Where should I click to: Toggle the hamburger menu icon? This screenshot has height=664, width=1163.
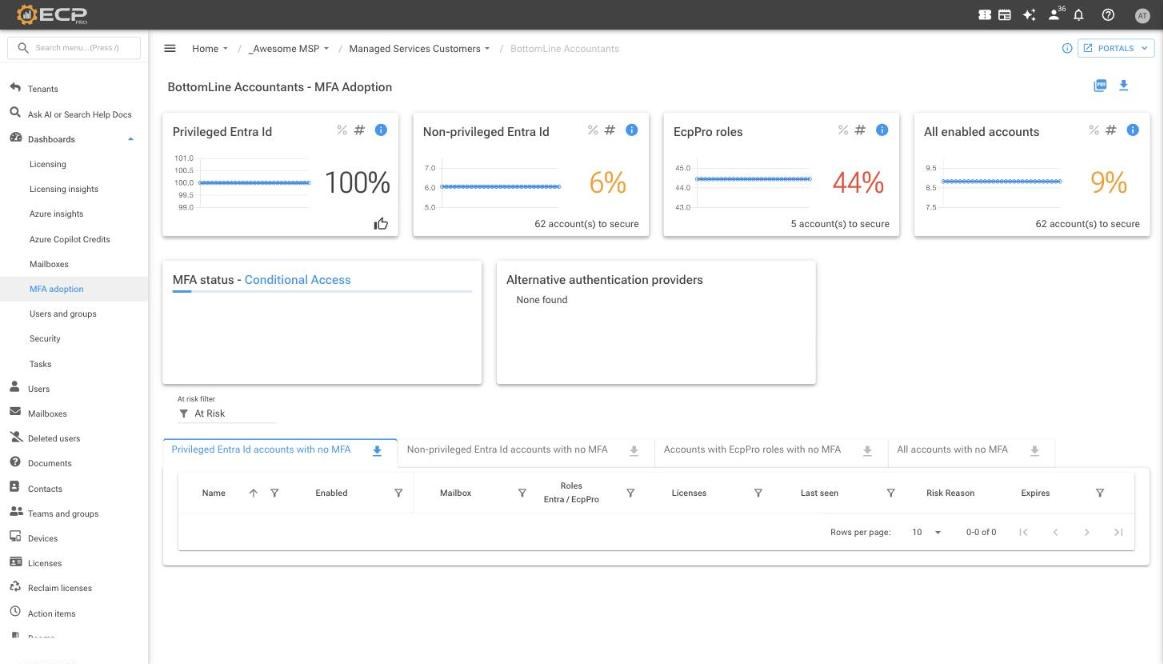pyautogui.click(x=170, y=48)
